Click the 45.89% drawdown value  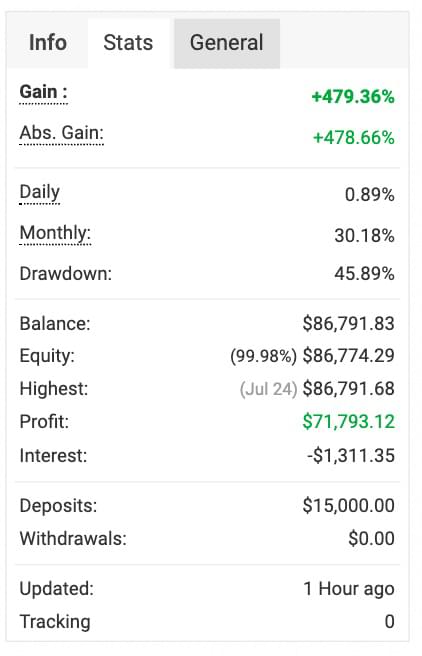[x=364, y=274]
